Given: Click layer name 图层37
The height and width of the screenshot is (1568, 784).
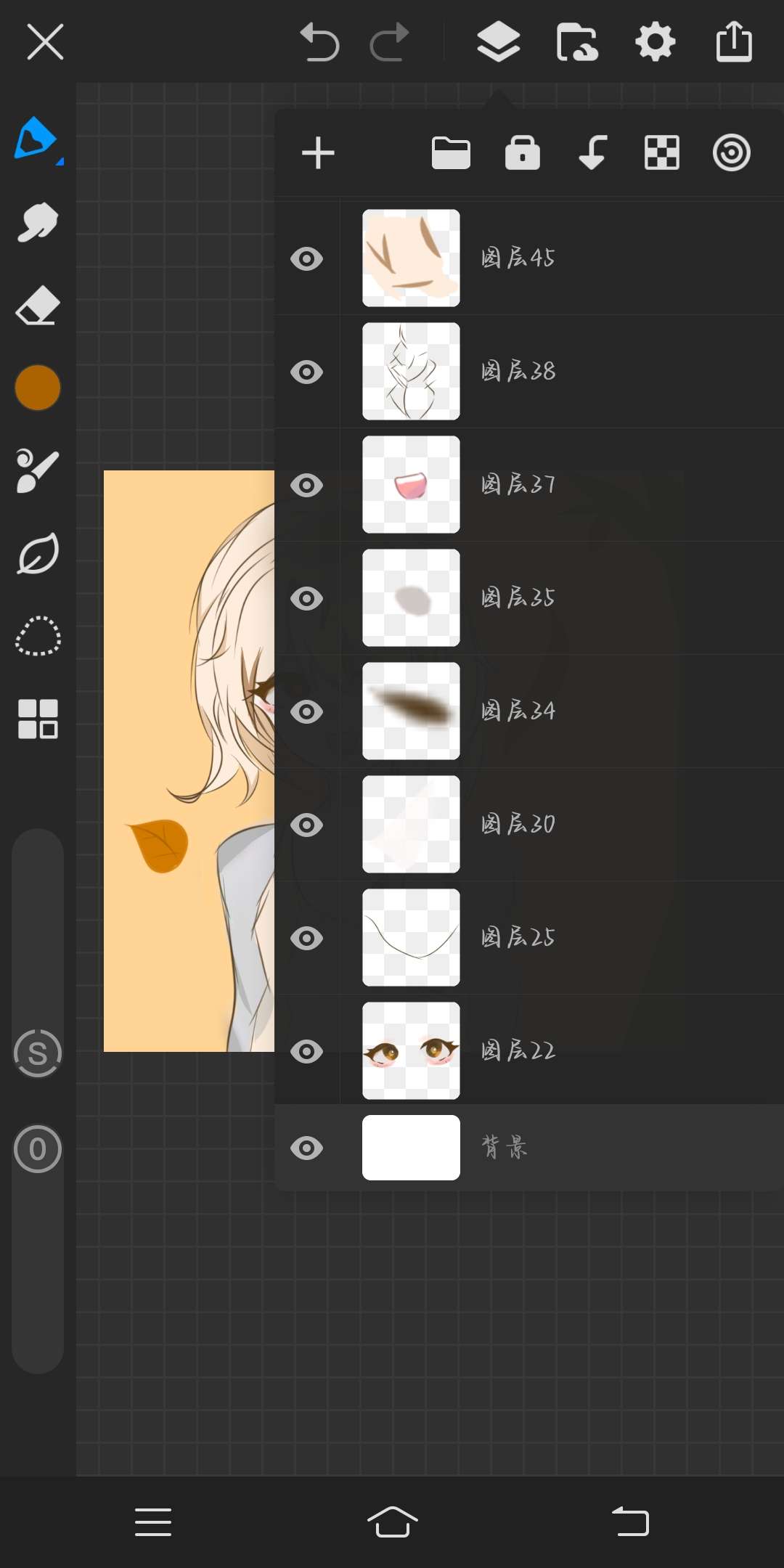Looking at the screenshot, I should point(518,483).
